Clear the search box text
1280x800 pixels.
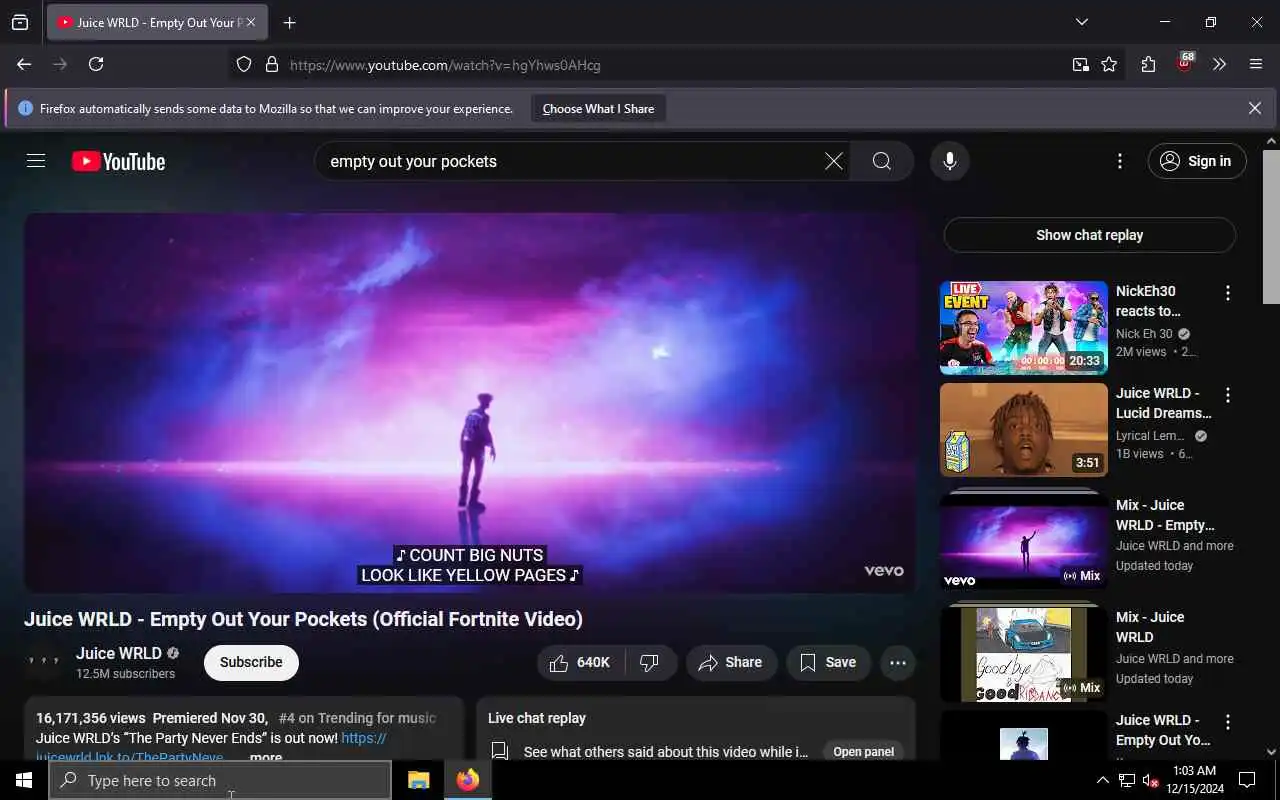pyautogui.click(x=833, y=161)
